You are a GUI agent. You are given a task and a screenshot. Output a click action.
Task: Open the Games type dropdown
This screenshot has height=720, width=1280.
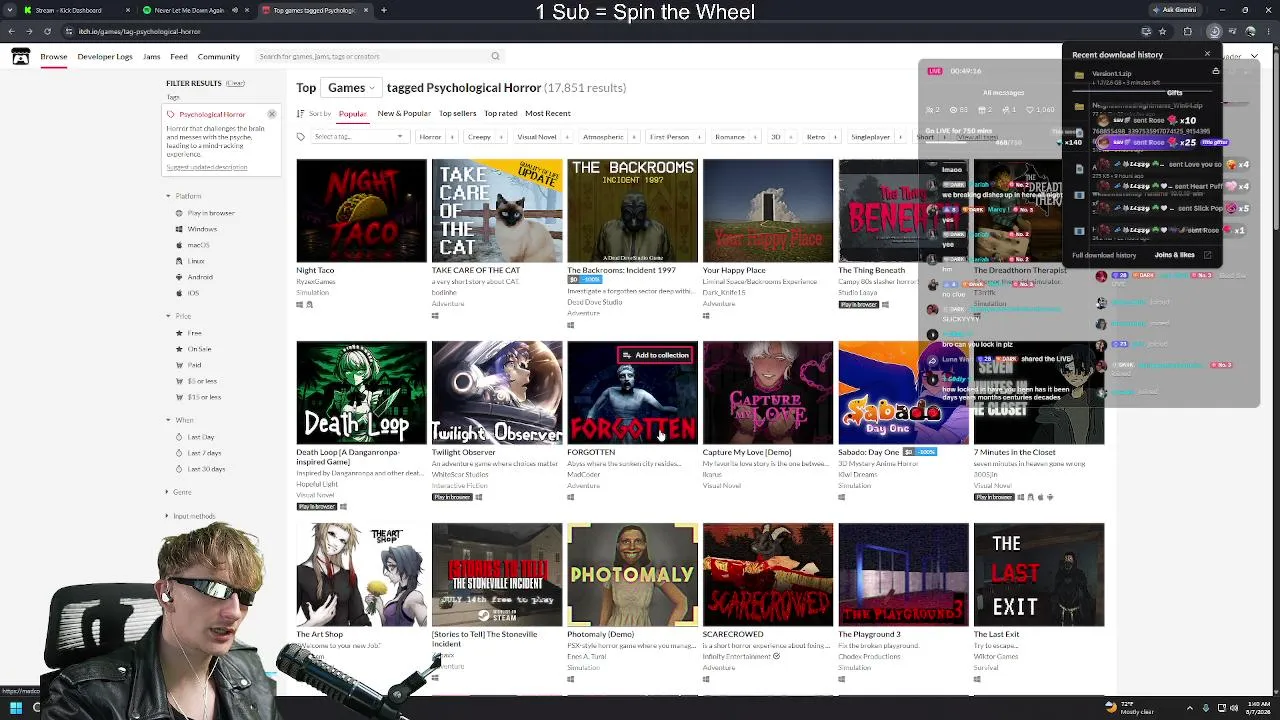point(350,88)
